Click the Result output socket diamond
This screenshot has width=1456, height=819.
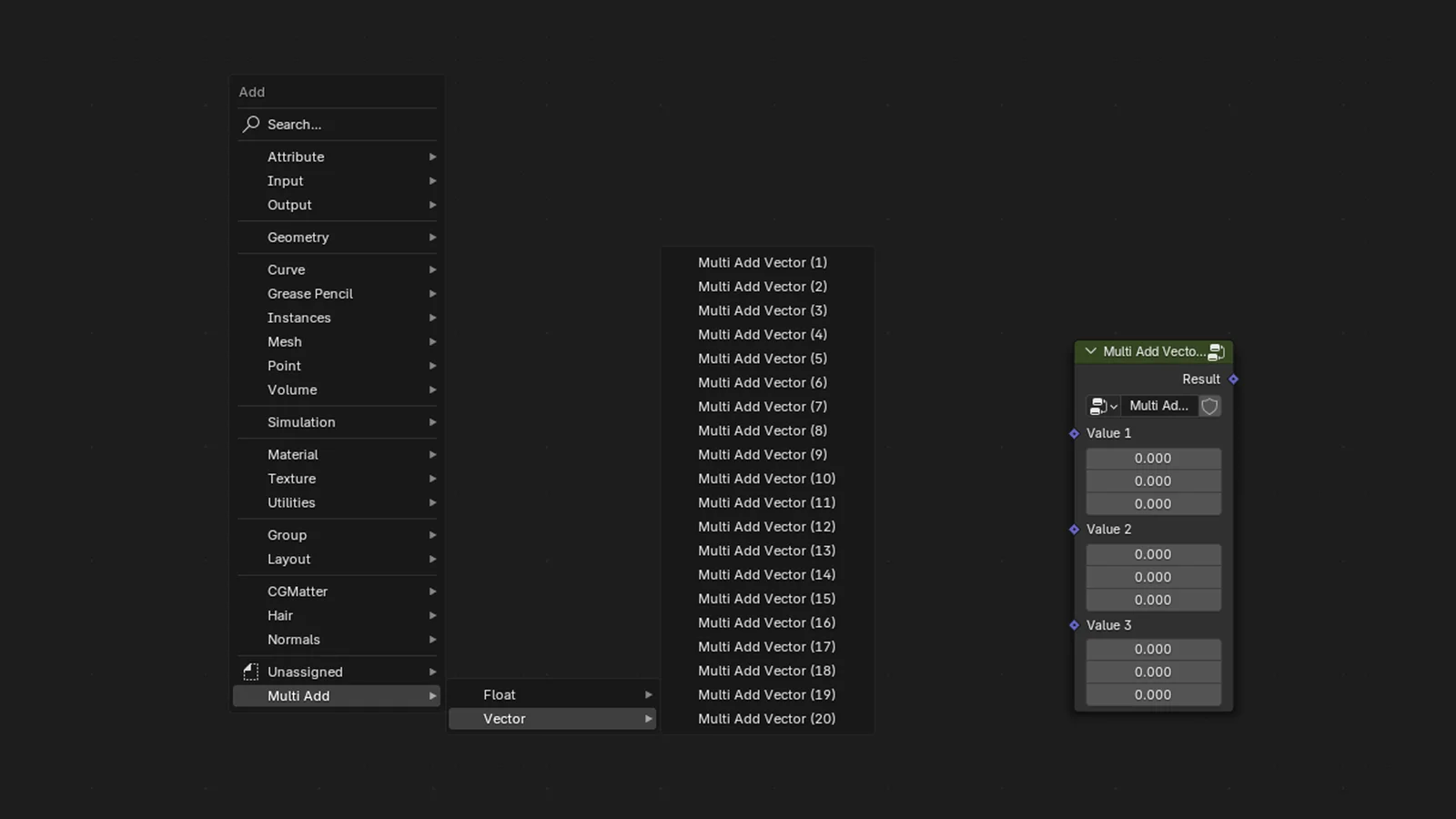[x=1233, y=379]
